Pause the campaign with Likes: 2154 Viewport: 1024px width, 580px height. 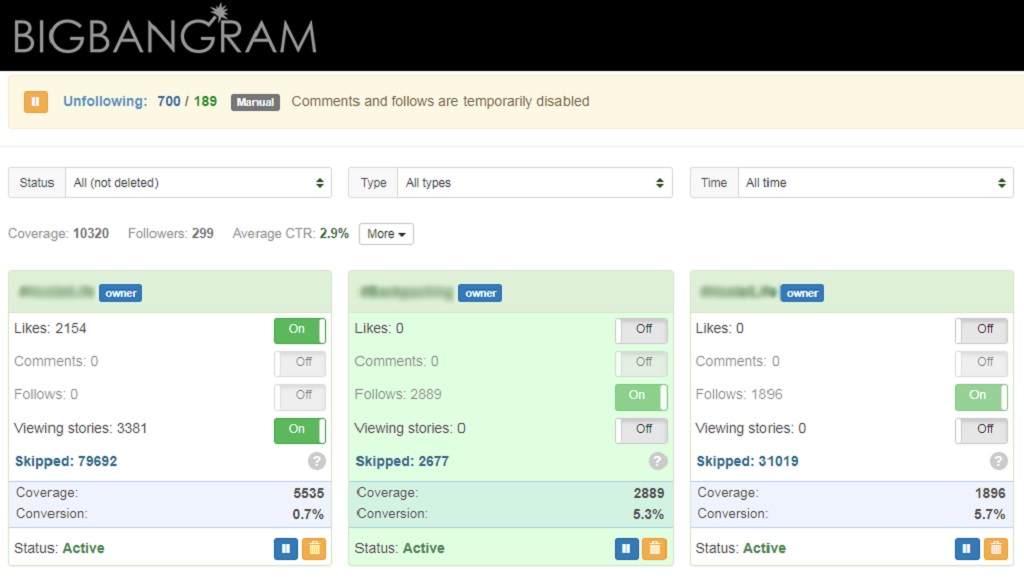(285, 549)
